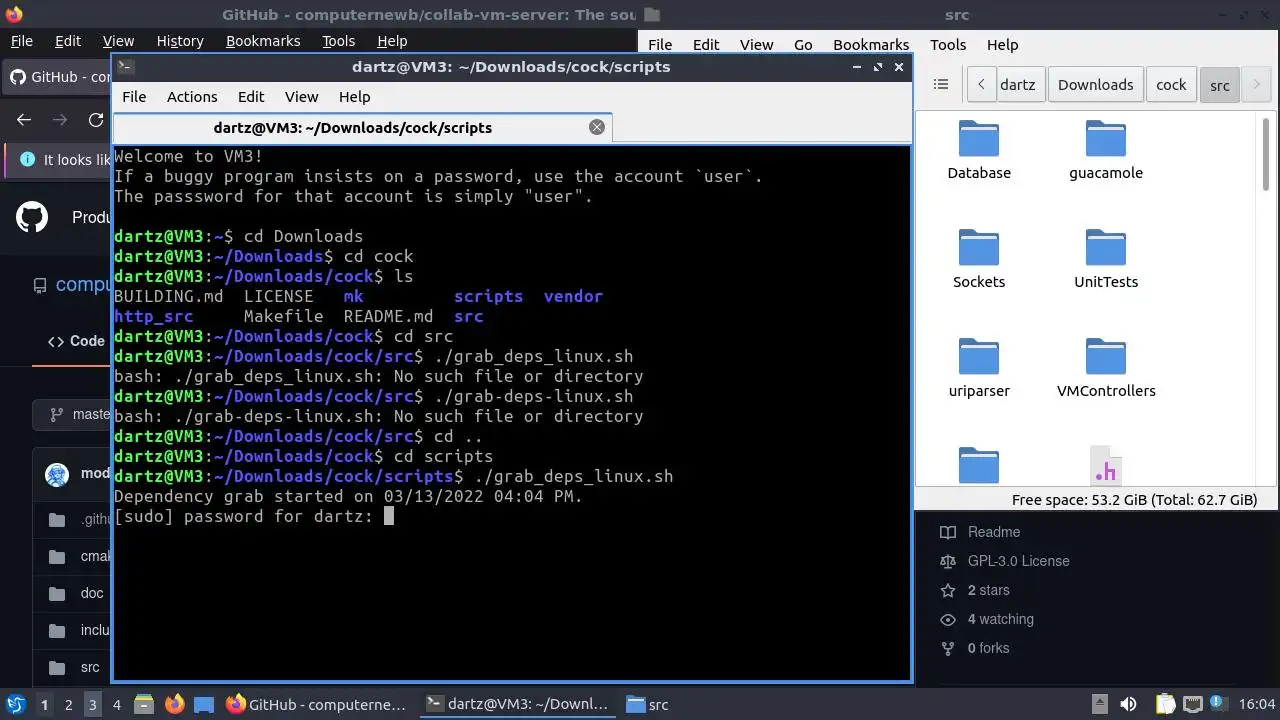Go to cock in path breadcrumb
Image resolution: width=1280 pixels, height=720 pixels.
point(1171,85)
